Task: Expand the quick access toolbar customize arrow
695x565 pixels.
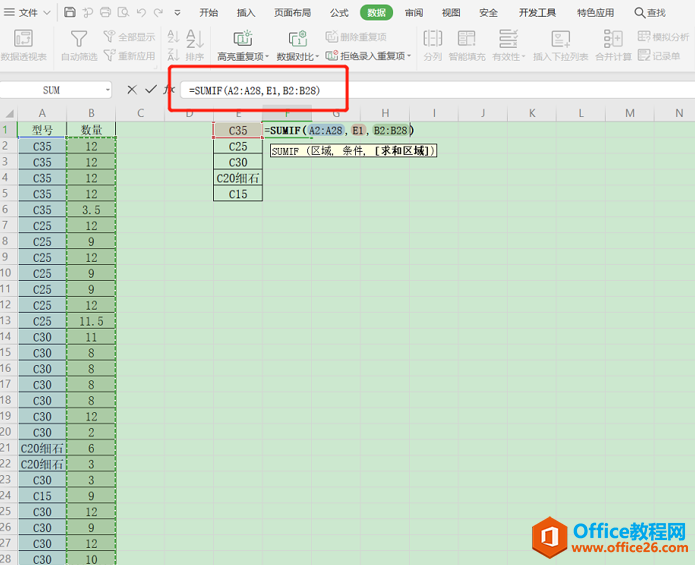Action: tap(177, 13)
